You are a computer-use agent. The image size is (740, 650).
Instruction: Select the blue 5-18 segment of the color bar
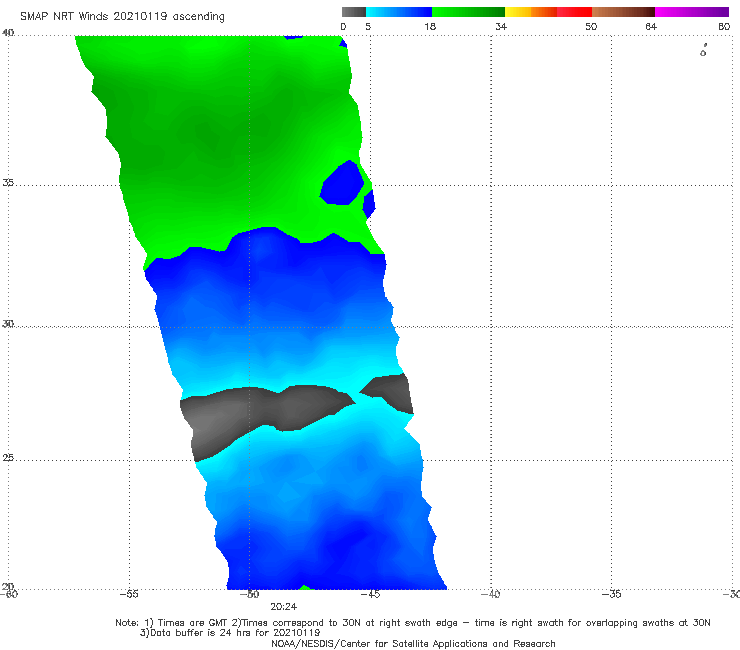[399, 12]
